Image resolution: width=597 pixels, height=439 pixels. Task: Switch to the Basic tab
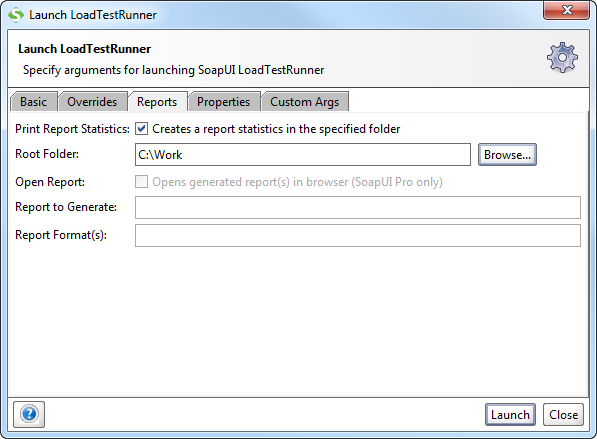click(34, 102)
